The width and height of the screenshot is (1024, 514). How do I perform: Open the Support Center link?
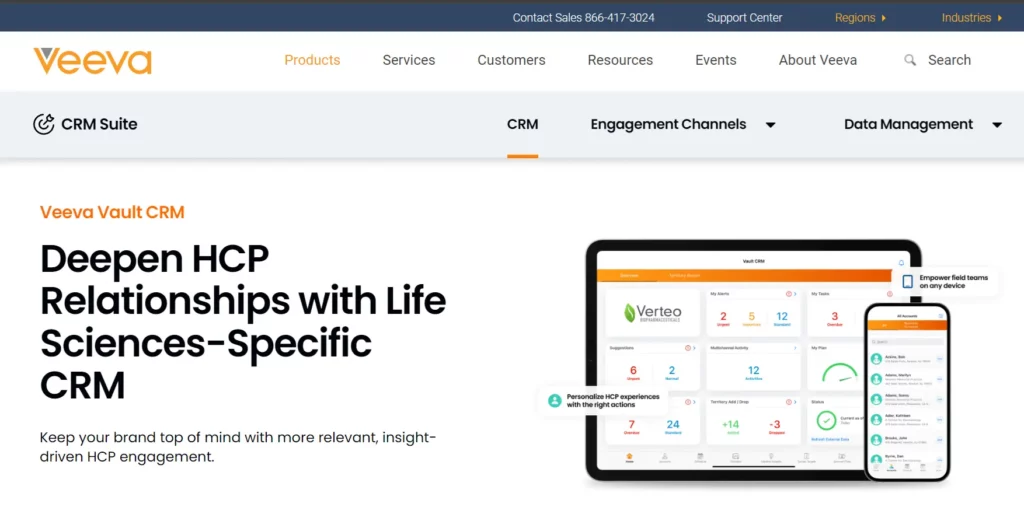744,18
